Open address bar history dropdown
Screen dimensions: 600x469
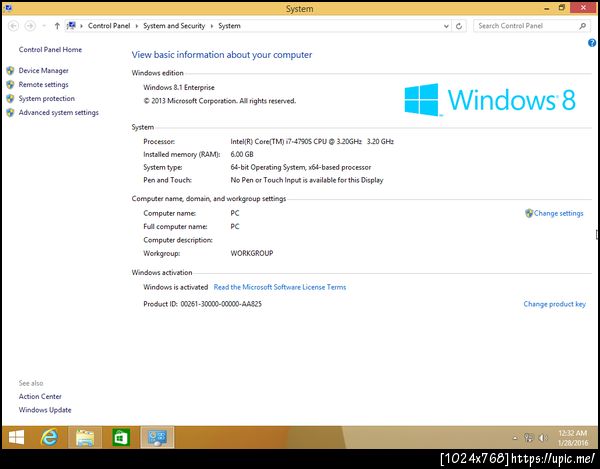pos(446,26)
